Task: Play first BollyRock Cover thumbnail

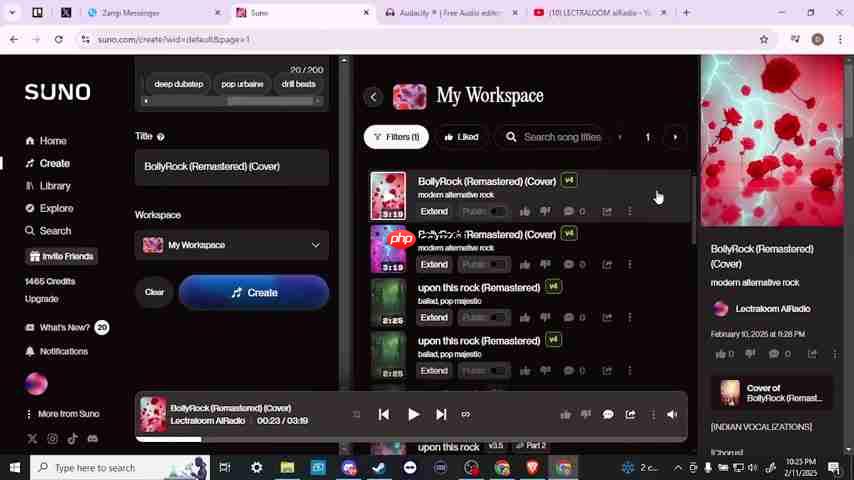Action: pyautogui.click(x=388, y=196)
